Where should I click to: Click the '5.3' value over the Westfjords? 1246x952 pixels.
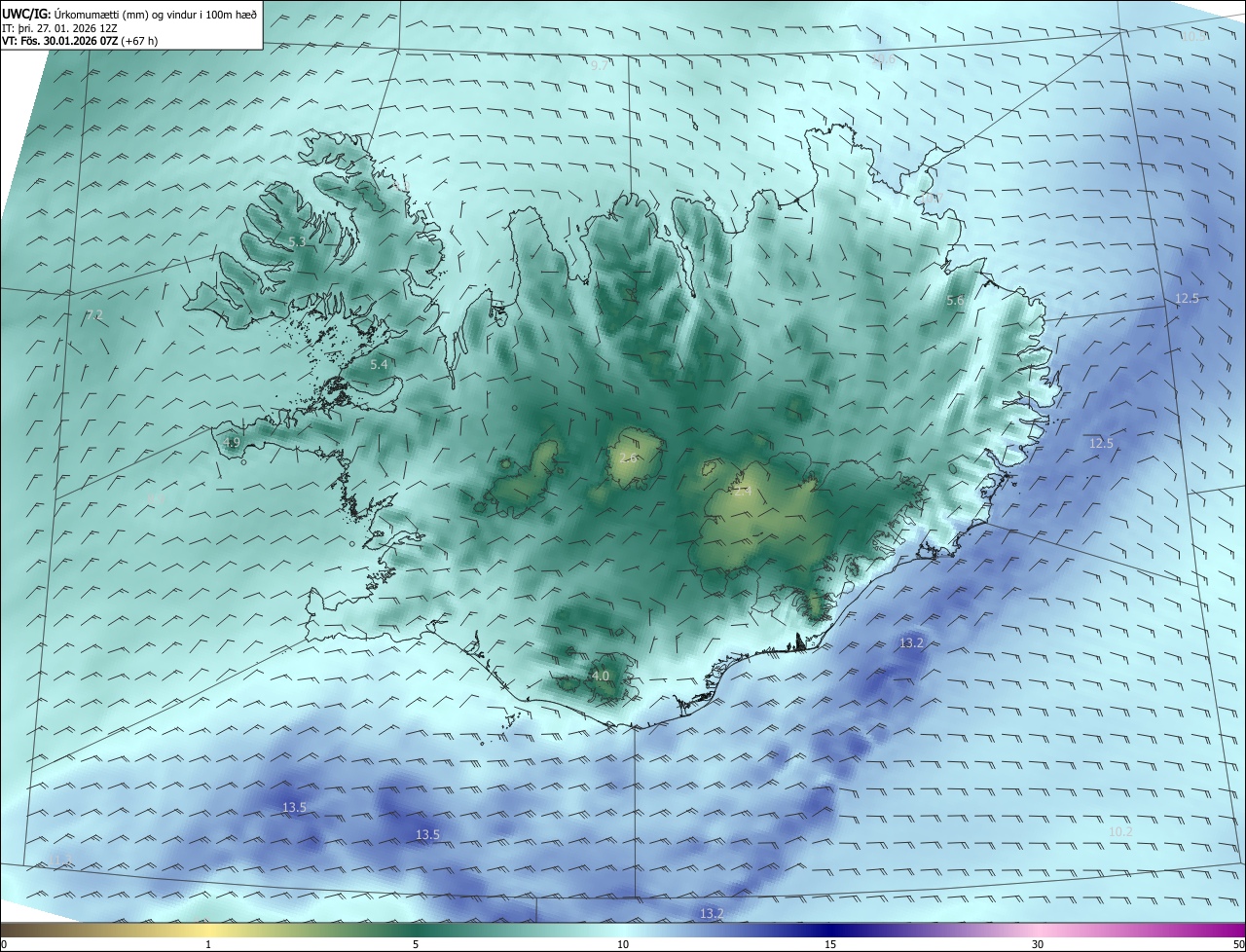click(x=297, y=241)
